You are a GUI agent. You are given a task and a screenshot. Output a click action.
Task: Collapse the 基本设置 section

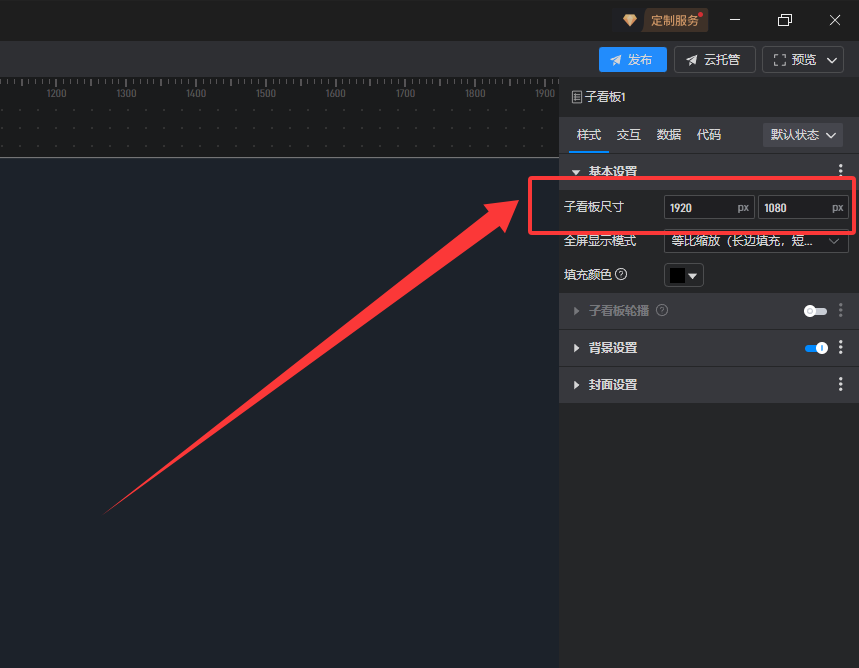point(576,172)
